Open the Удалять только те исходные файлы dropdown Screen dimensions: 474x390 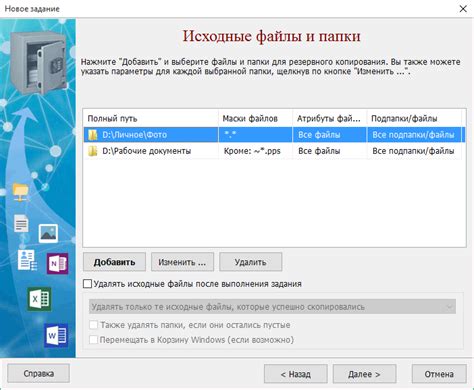pyautogui.click(x=272, y=307)
